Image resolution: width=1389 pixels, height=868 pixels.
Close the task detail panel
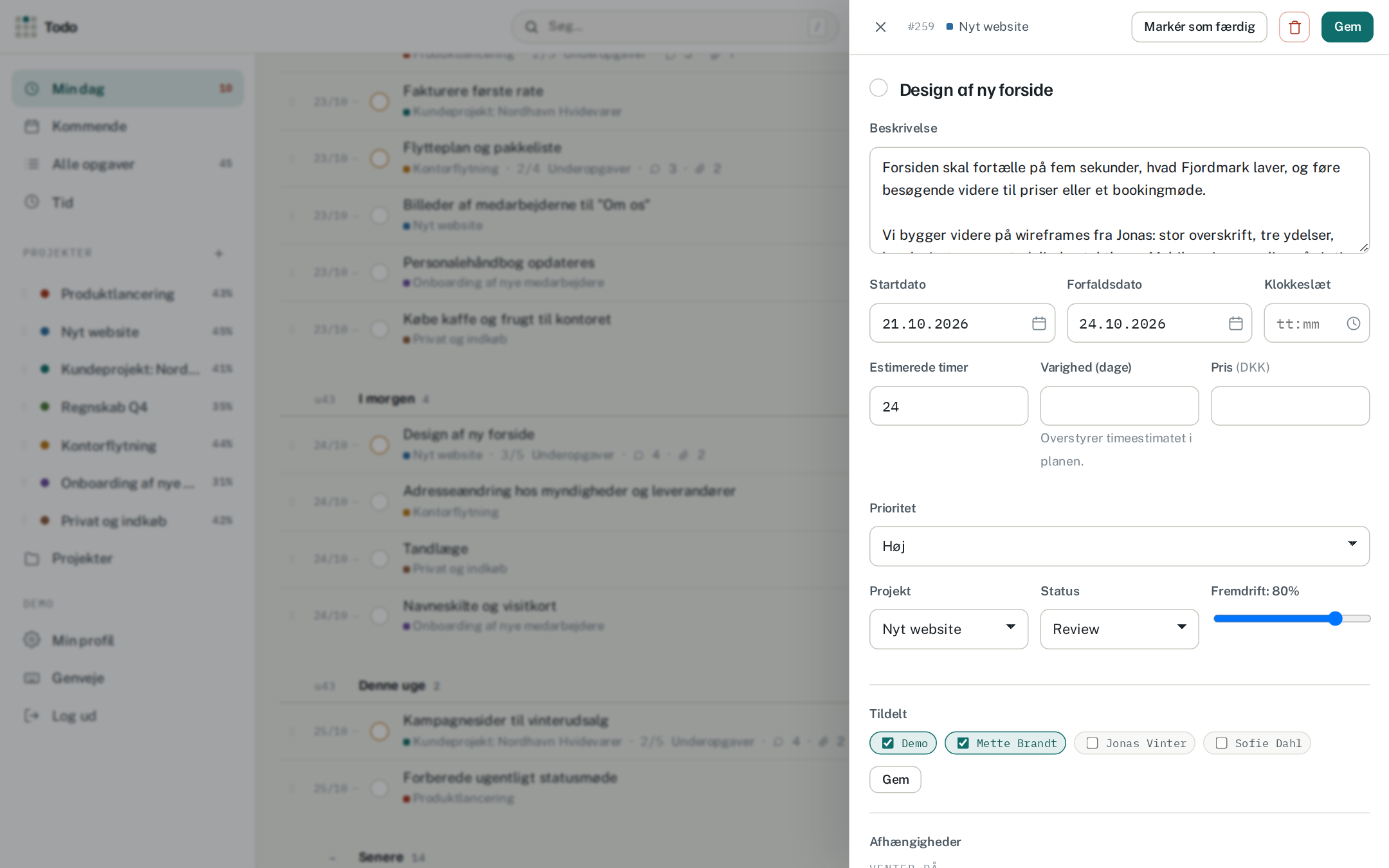[x=880, y=27]
